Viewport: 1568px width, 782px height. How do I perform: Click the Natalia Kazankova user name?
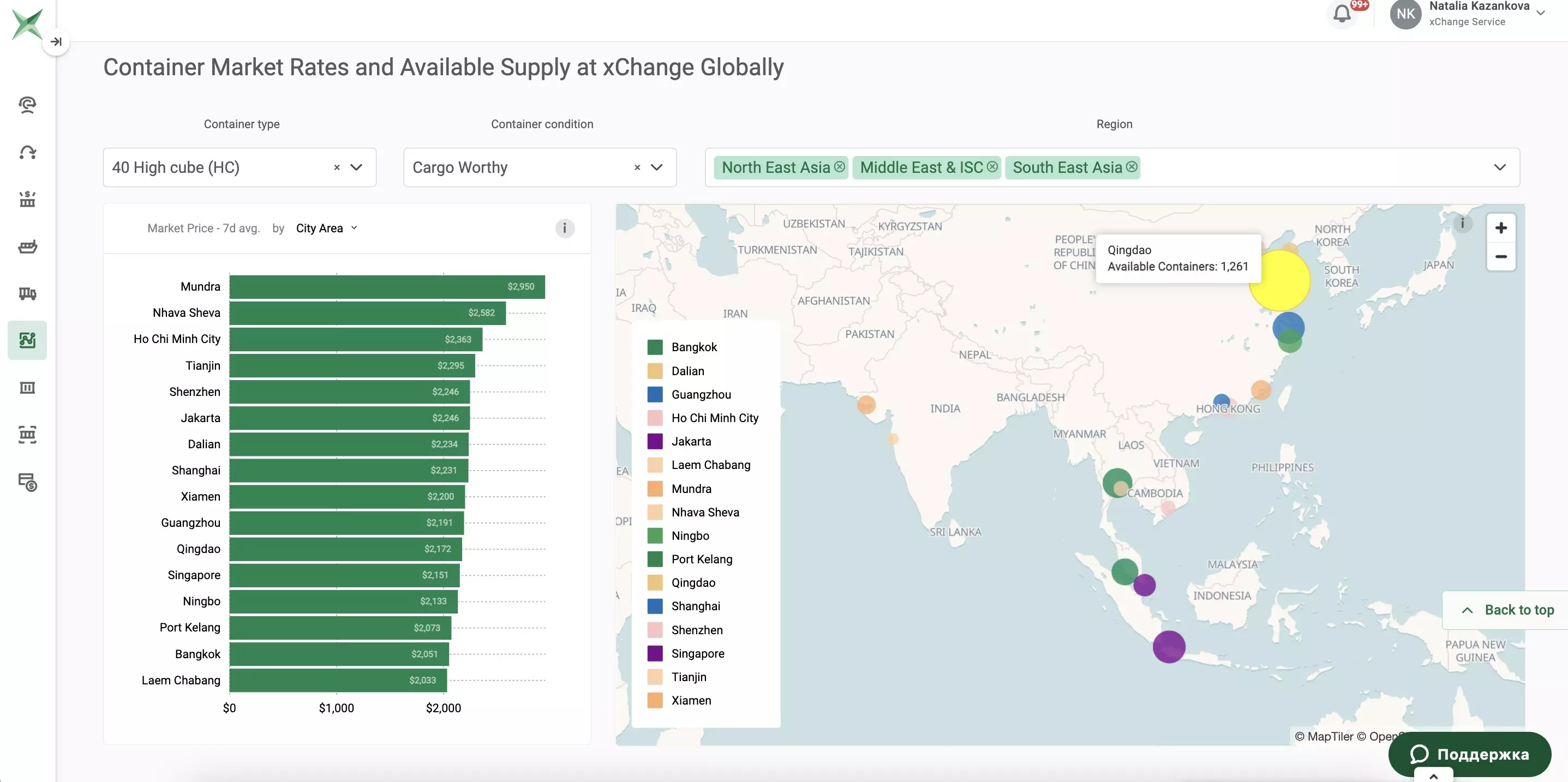pos(1479,7)
